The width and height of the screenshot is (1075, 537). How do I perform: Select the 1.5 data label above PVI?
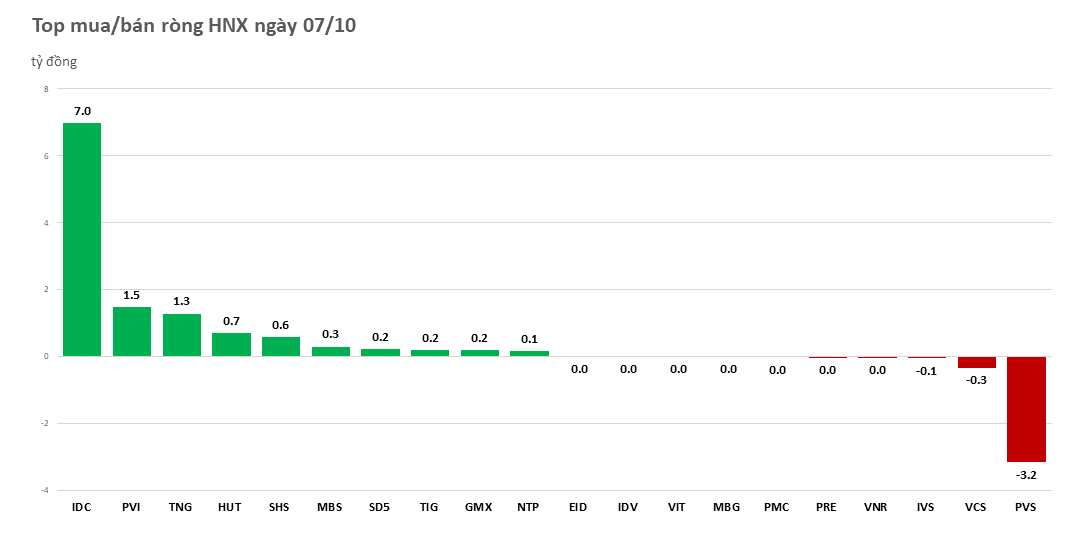132,295
